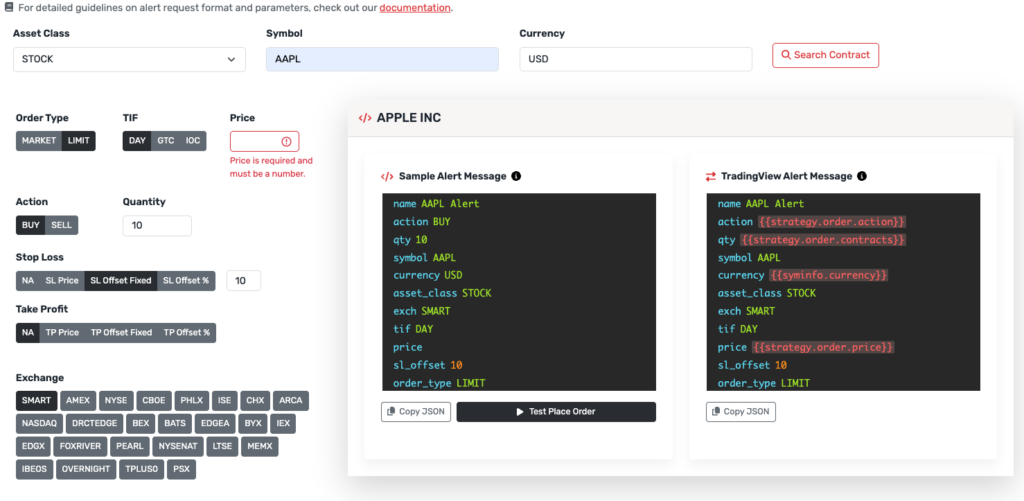The height and width of the screenshot is (501, 1024).
Task: Click the Symbol input field with AAPL
Action: 382,59
